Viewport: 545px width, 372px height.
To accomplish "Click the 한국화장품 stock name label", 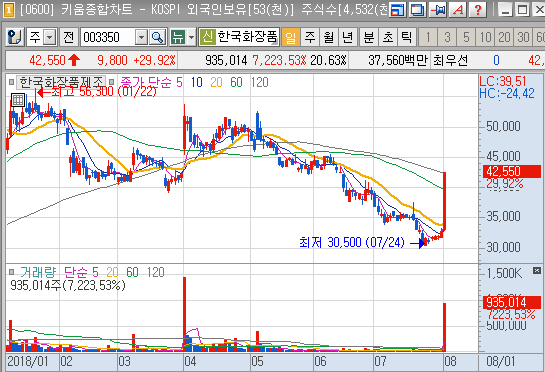I will tap(247, 37).
